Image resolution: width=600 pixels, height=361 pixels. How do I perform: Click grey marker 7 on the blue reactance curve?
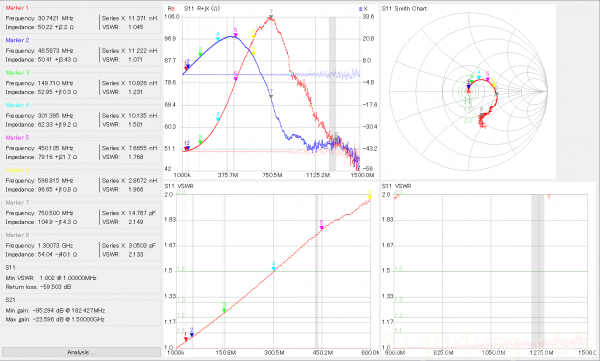(x=271, y=96)
